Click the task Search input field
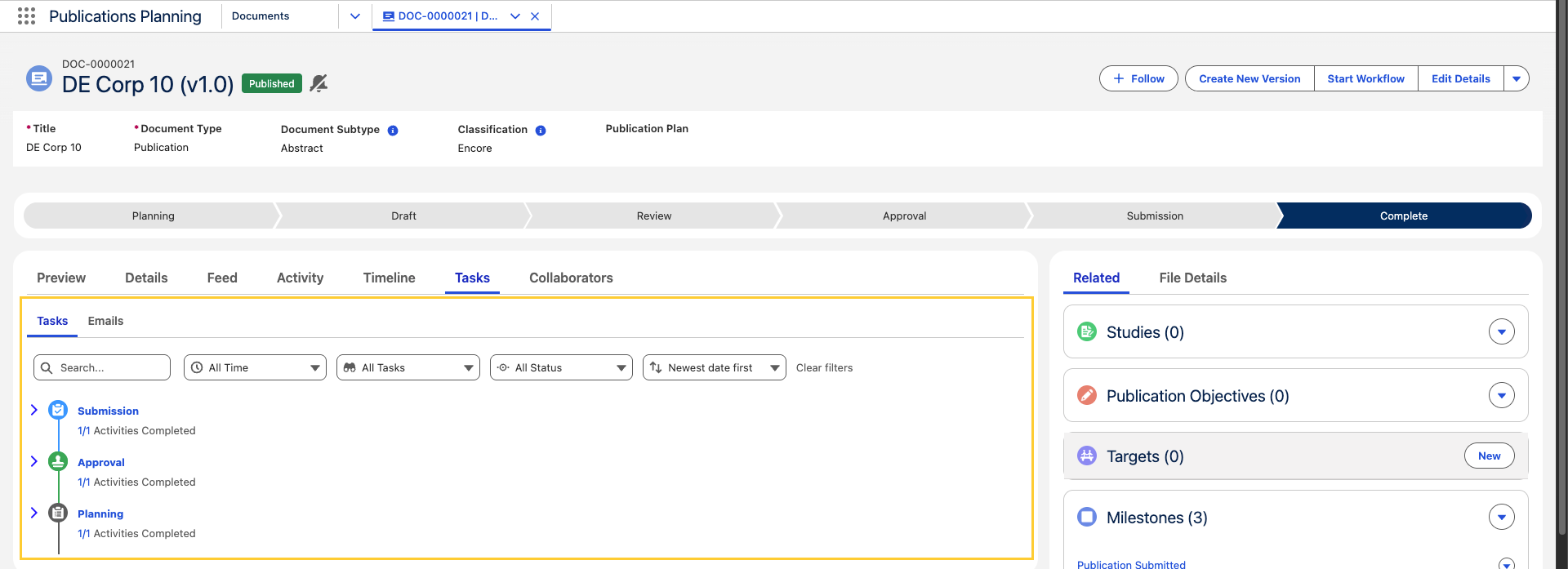The image size is (1568, 569). [x=102, y=367]
